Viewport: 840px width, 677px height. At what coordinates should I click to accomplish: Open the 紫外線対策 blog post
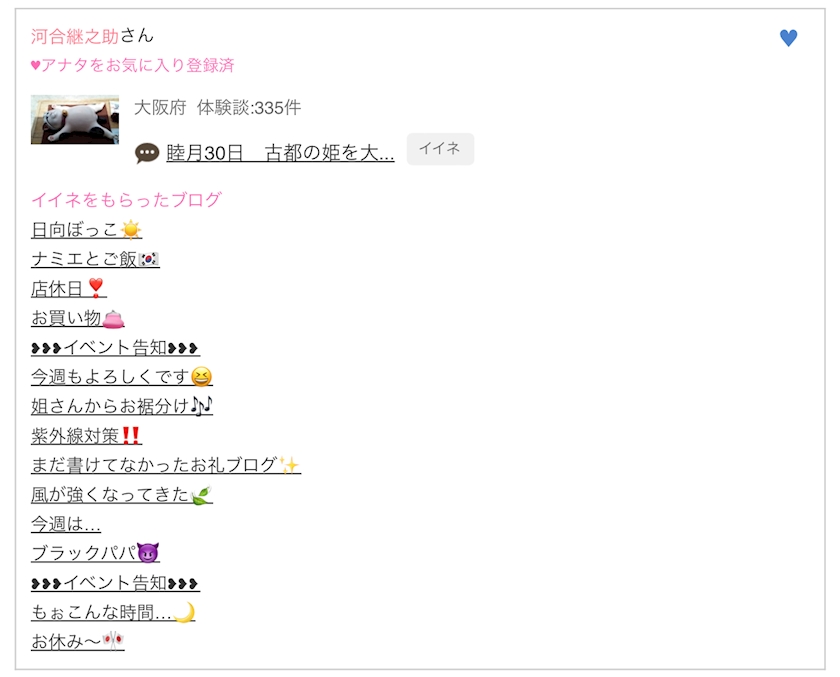click(87, 435)
